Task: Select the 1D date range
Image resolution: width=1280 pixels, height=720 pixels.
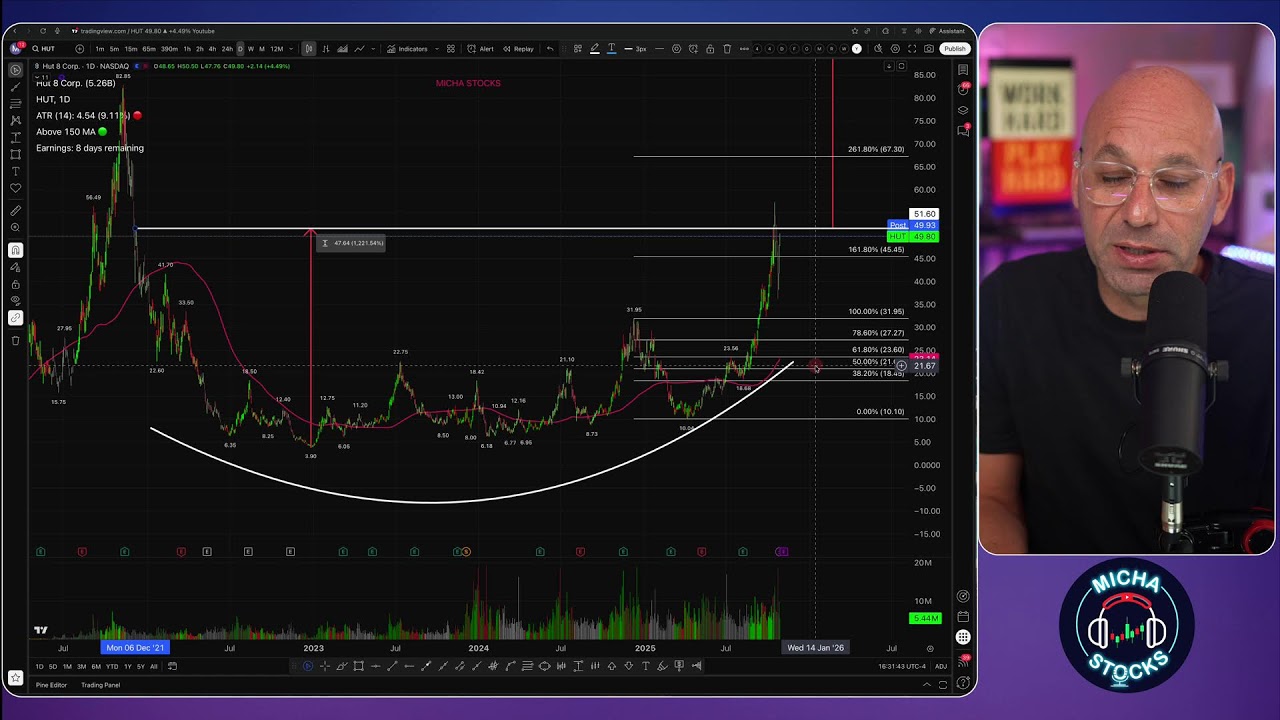Action: click(x=39, y=667)
